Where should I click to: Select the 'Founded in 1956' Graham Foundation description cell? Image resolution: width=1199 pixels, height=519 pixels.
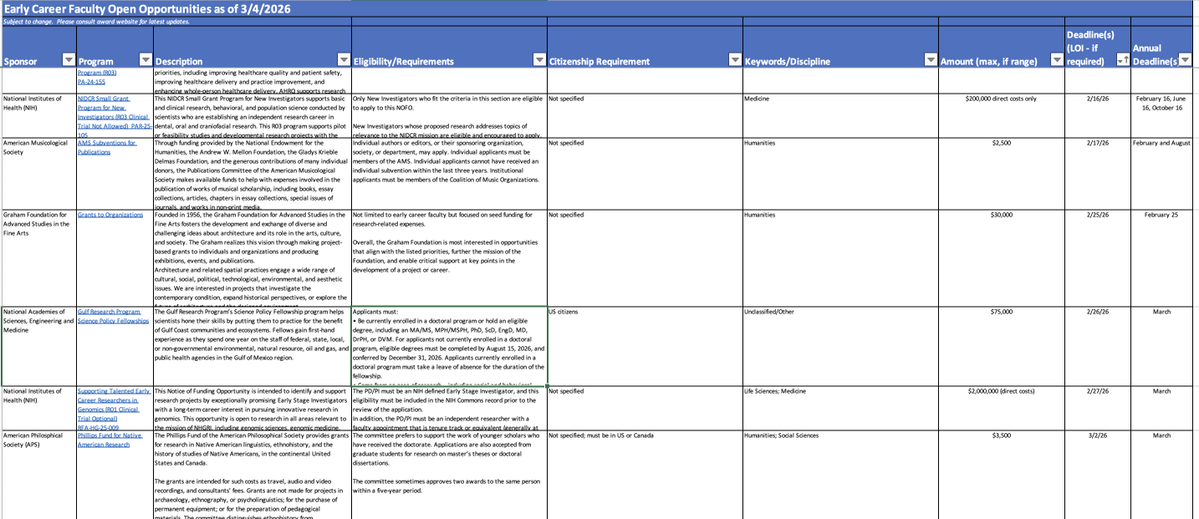pyautogui.click(x=252, y=258)
